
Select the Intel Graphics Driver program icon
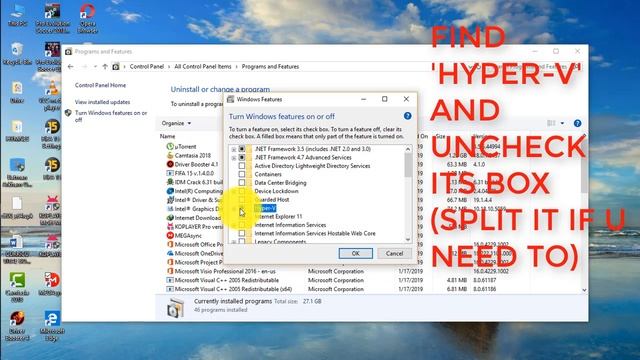click(x=170, y=209)
